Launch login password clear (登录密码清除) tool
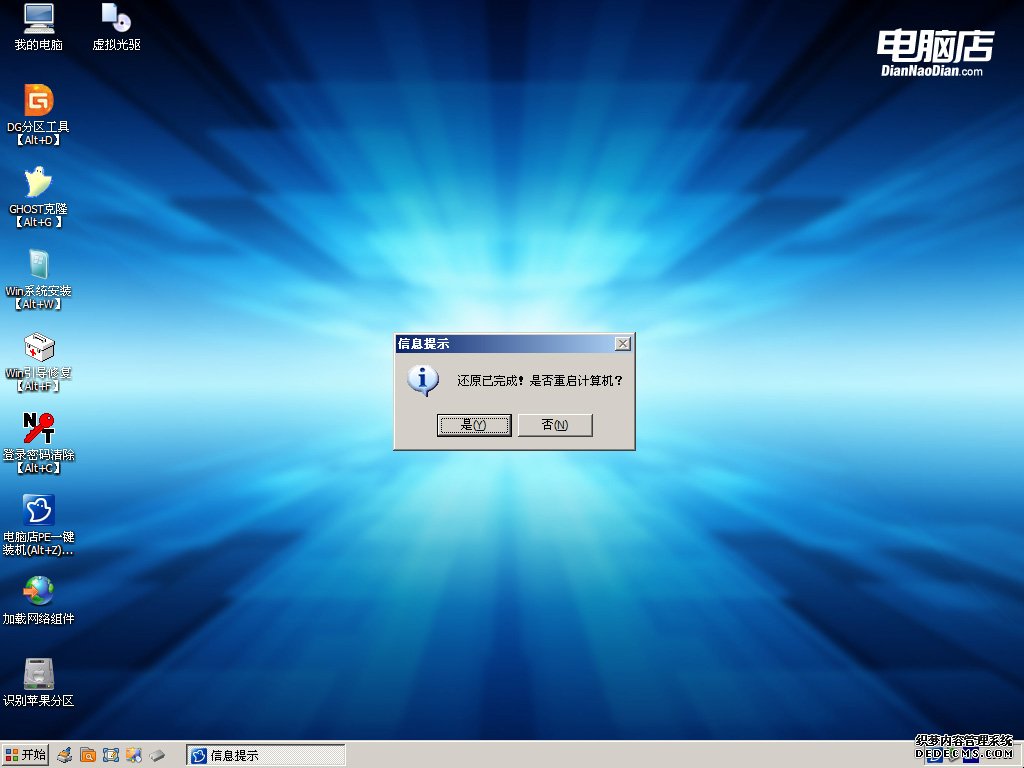The width and height of the screenshot is (1024, 768). tap(38, 428)
